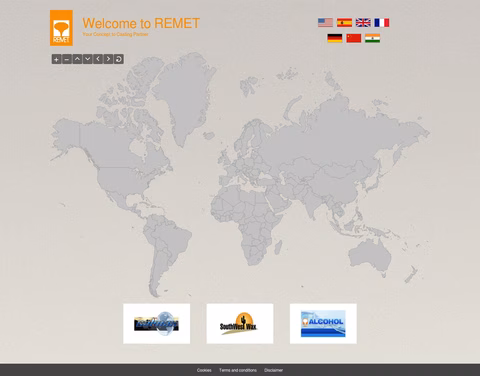
Task: Click Madagascar on the map
Action: [278, 247]
